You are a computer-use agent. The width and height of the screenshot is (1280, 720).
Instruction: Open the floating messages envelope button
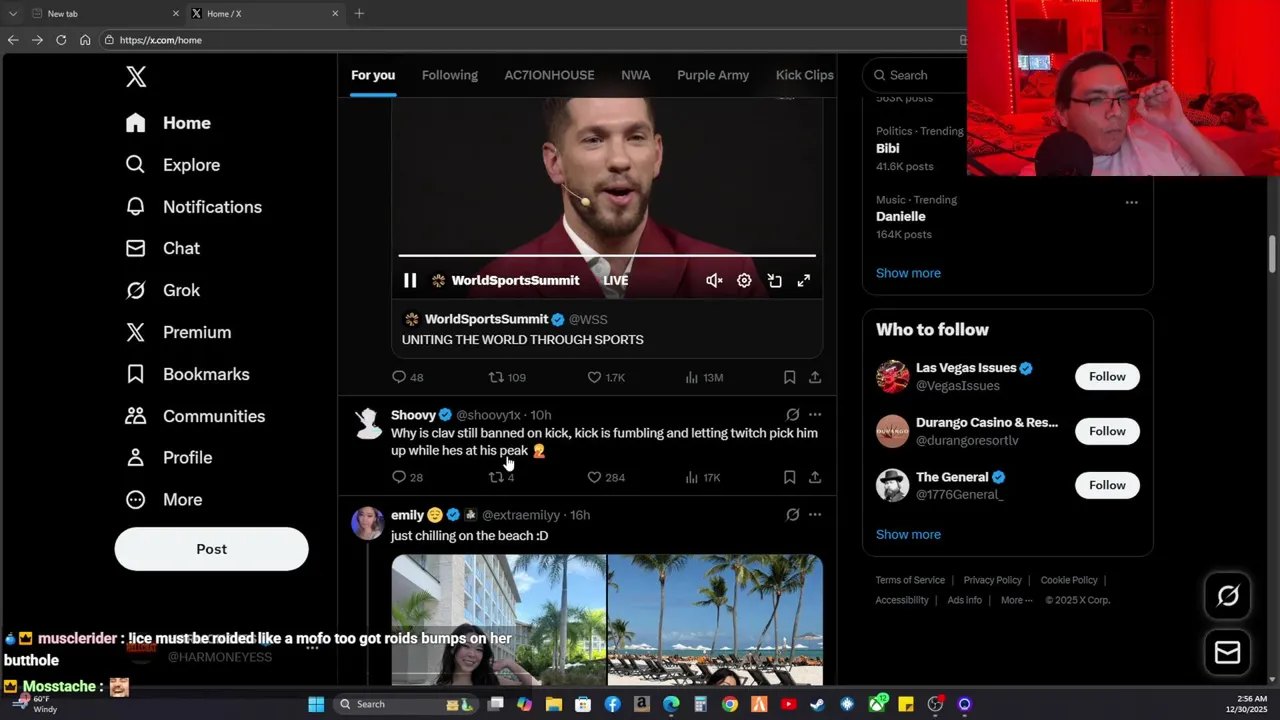pos(1228,653)
